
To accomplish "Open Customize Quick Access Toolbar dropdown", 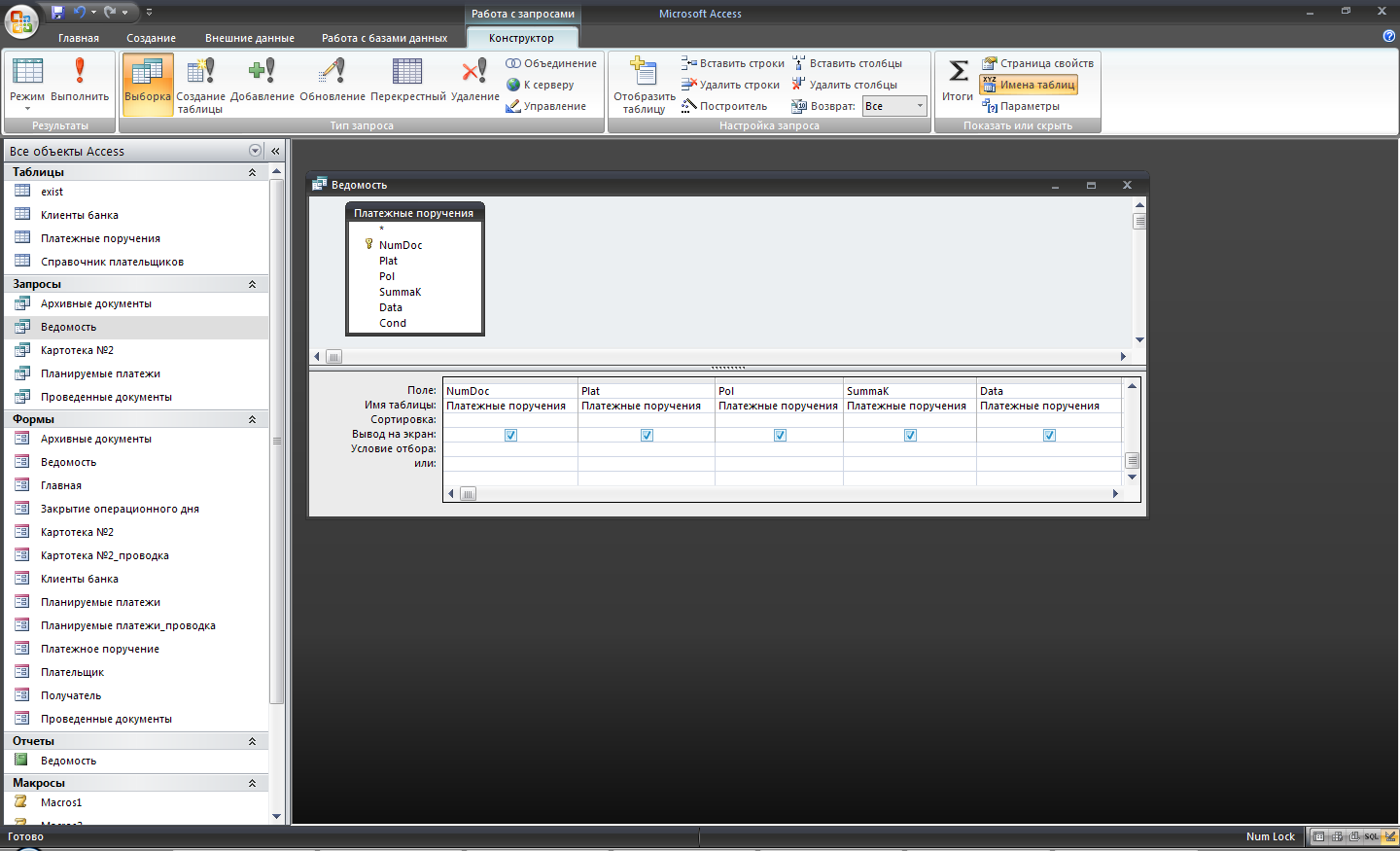I will click(x=149, y=13).
